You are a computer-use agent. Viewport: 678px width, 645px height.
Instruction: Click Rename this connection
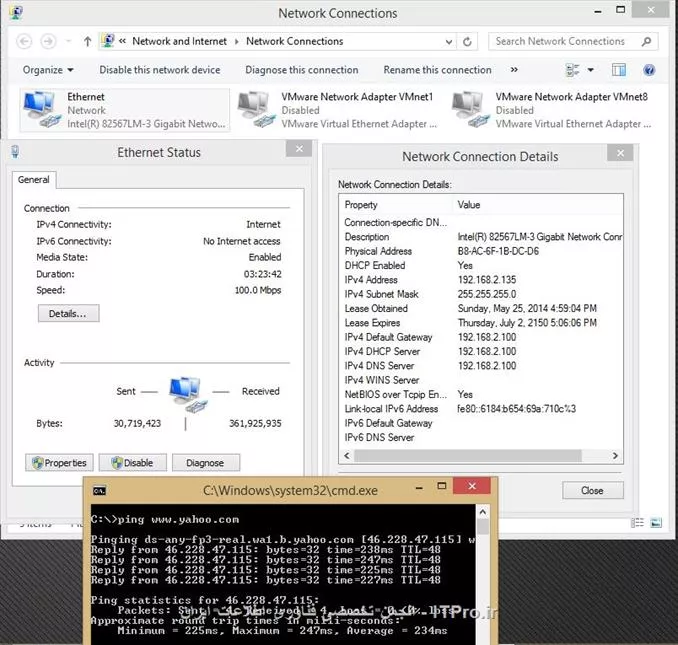click(x=437, y=70)
